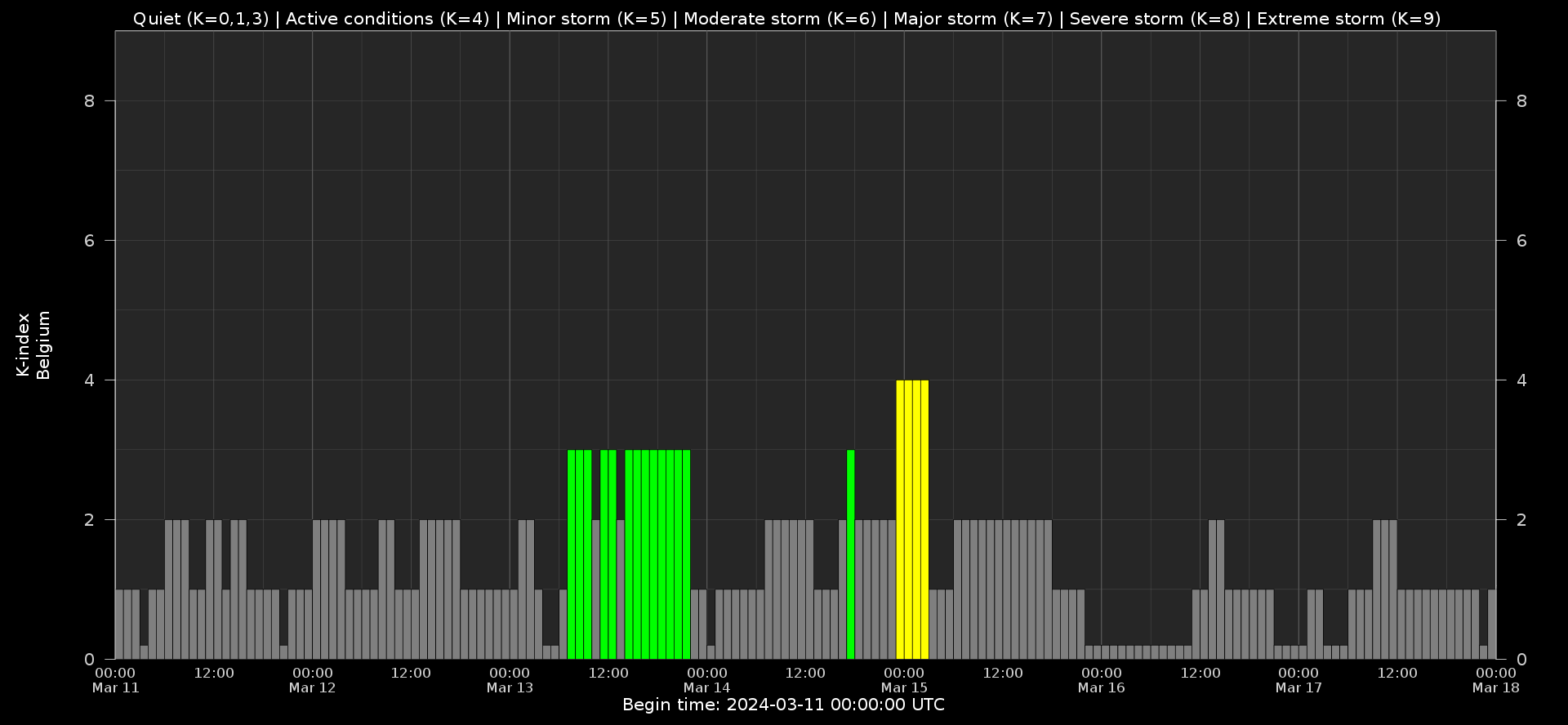Viewport: 1568px width, 725px height.
Task: Click the left axis tick label '2'
Action: click(x=90, y=520)
